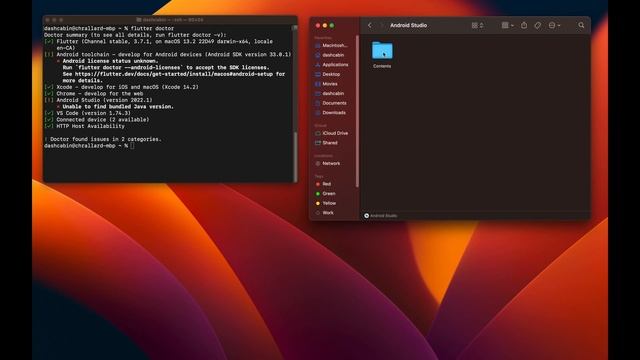
Task: Select the Green tag in sidebar
Action: 326,193
